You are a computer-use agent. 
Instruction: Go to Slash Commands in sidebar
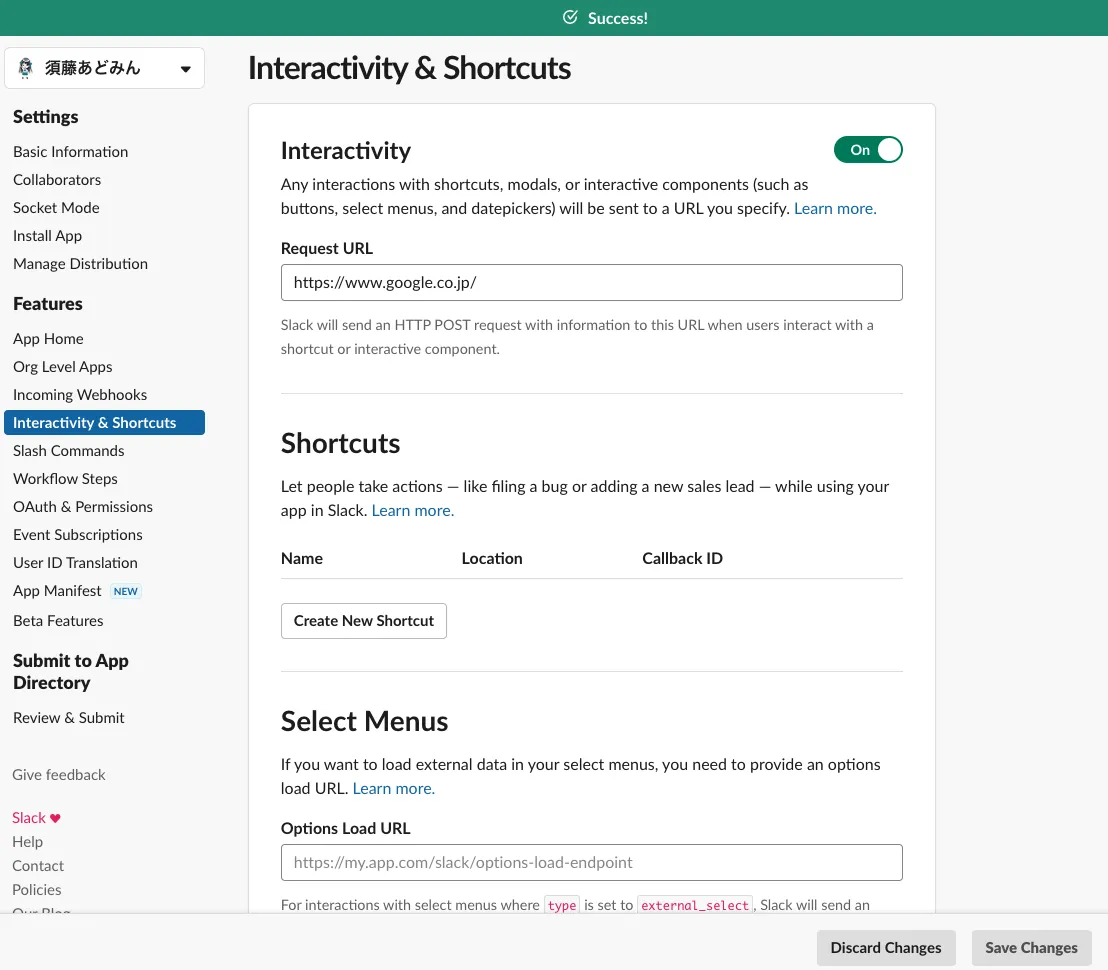(69, 451)
